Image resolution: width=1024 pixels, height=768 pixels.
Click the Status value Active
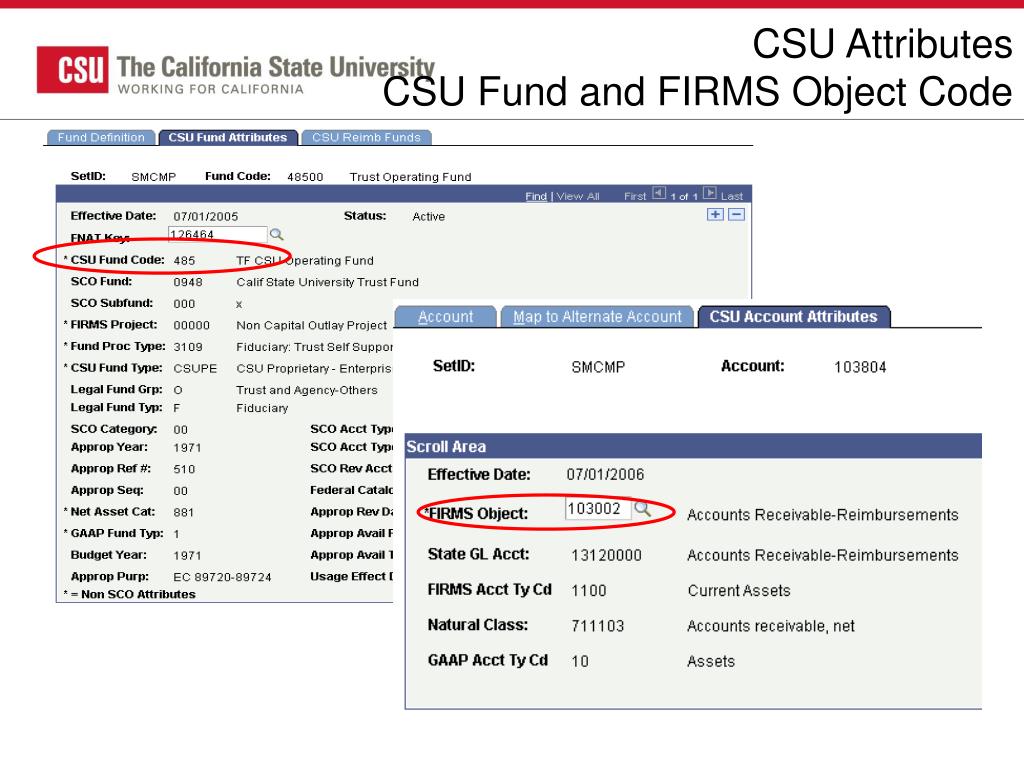click(x=428, y=216)
